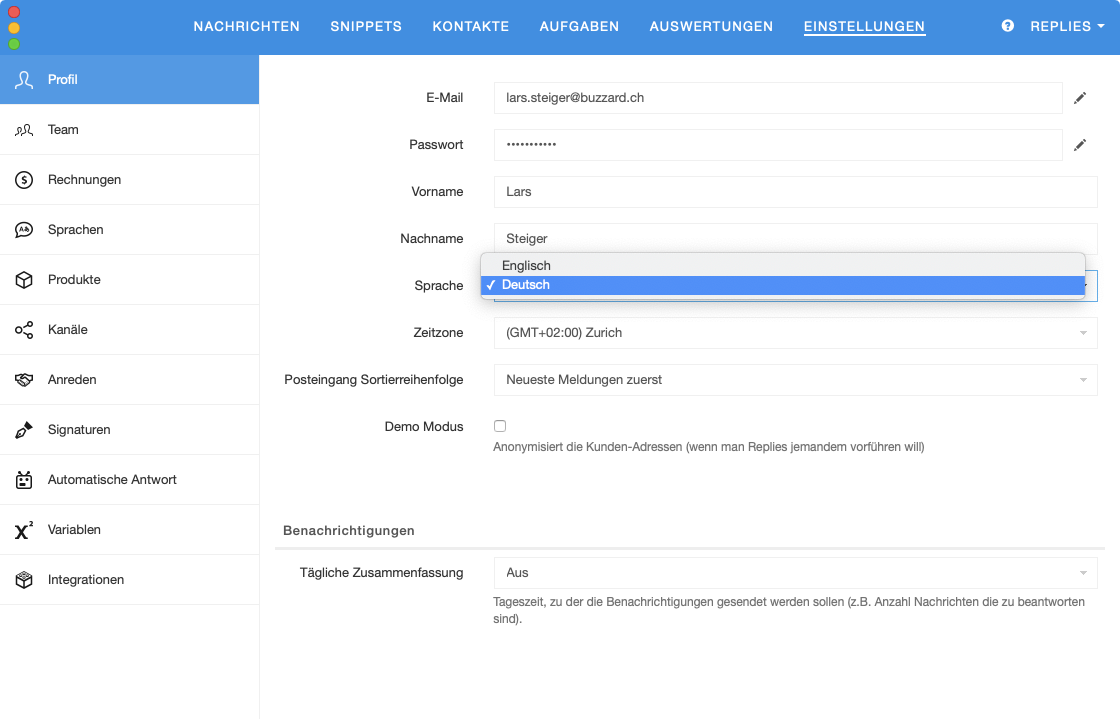Click the Signaturen pen icon

tap(24, 430)
